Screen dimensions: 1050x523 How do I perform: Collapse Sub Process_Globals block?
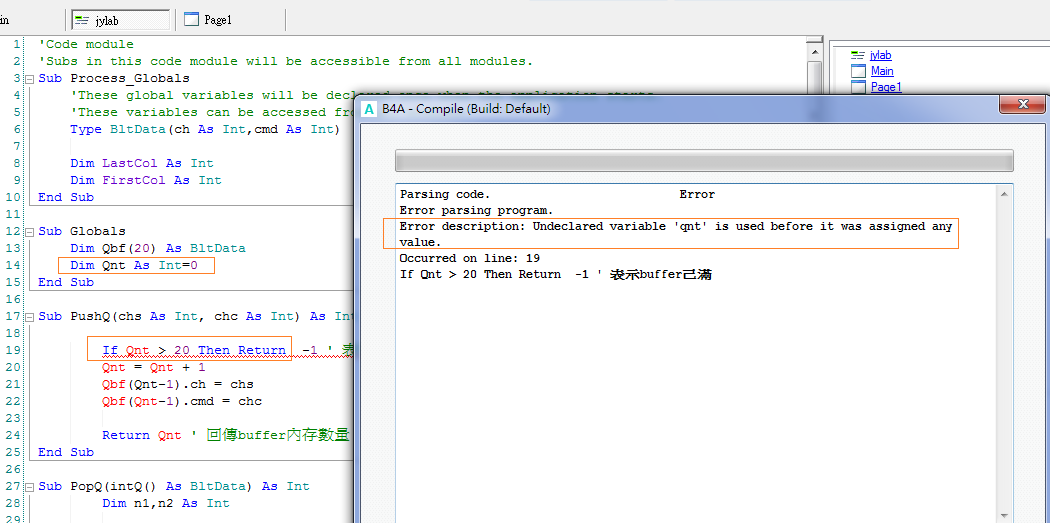click(x=29, y=79)
